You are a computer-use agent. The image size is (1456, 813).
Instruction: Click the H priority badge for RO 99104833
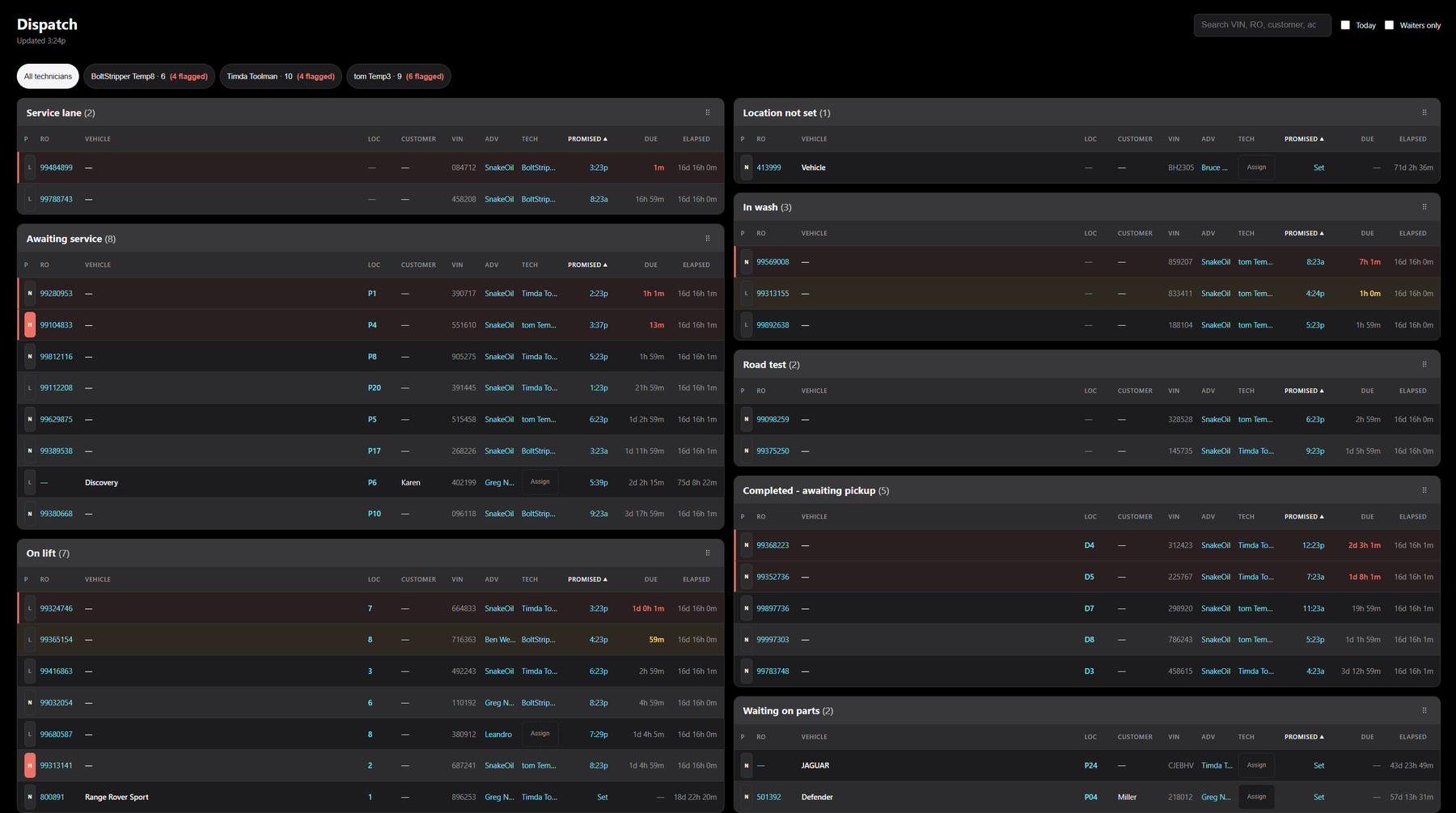click(30, 325)
